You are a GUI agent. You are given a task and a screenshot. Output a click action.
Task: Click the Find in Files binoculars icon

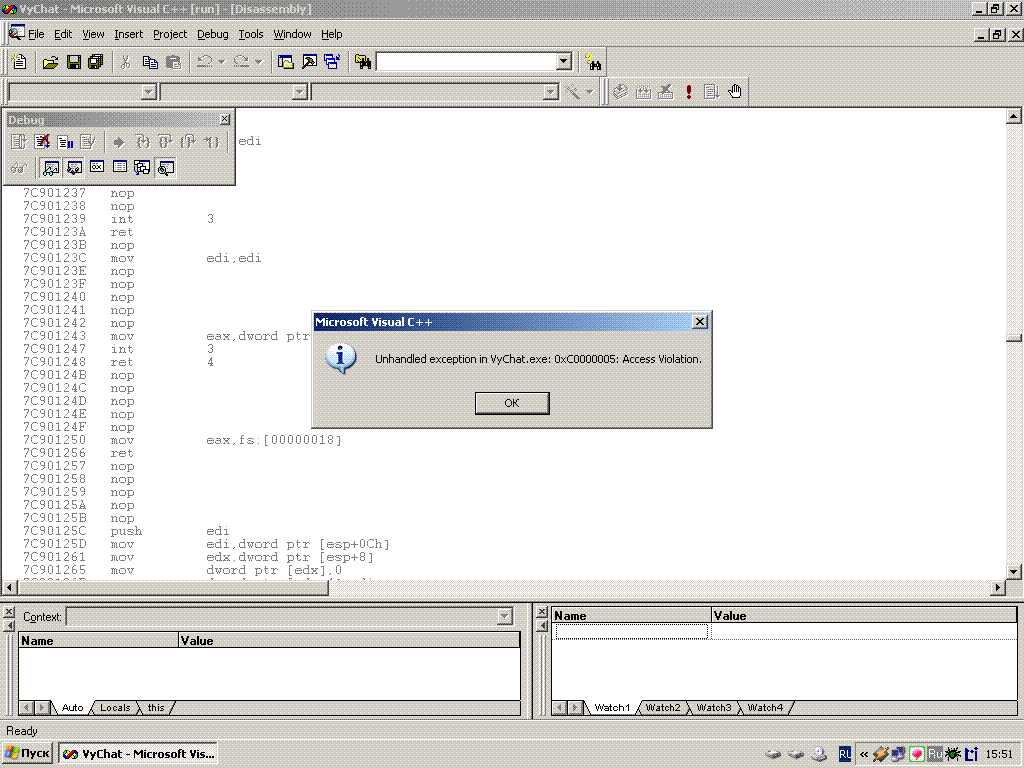tap(362, 62)
